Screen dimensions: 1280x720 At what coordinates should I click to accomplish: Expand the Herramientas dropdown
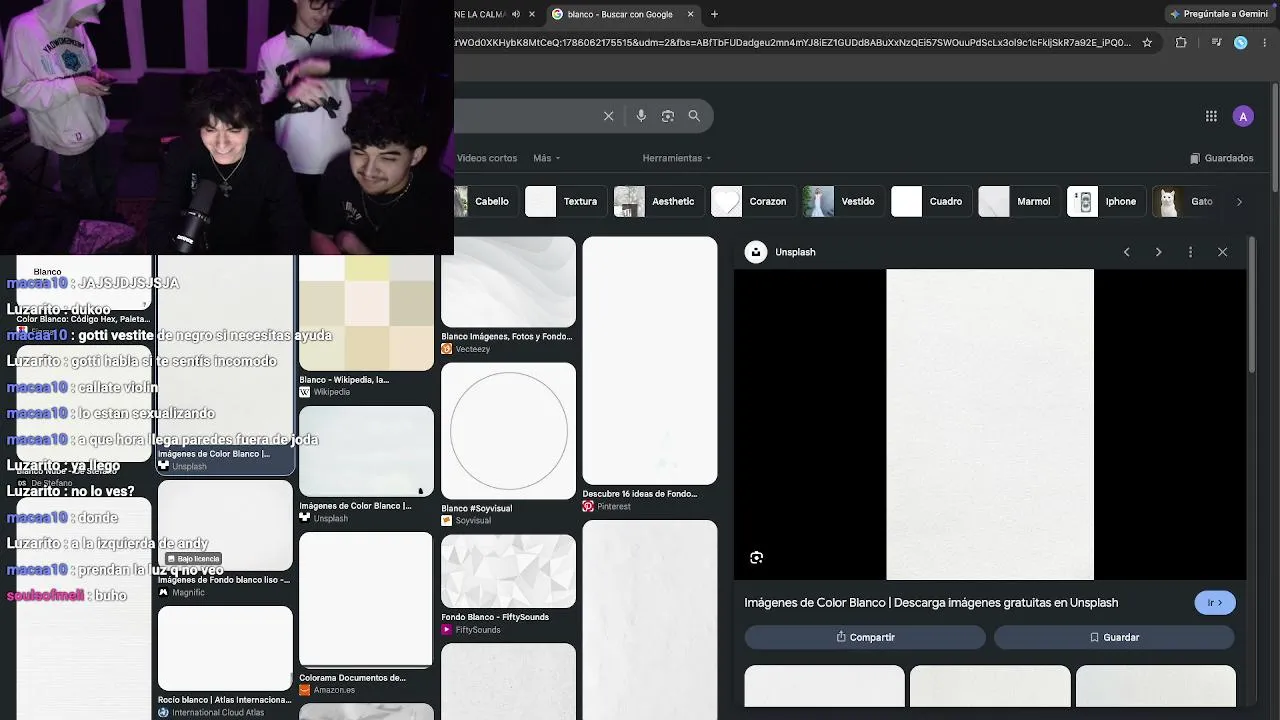[x=677, y=158]
